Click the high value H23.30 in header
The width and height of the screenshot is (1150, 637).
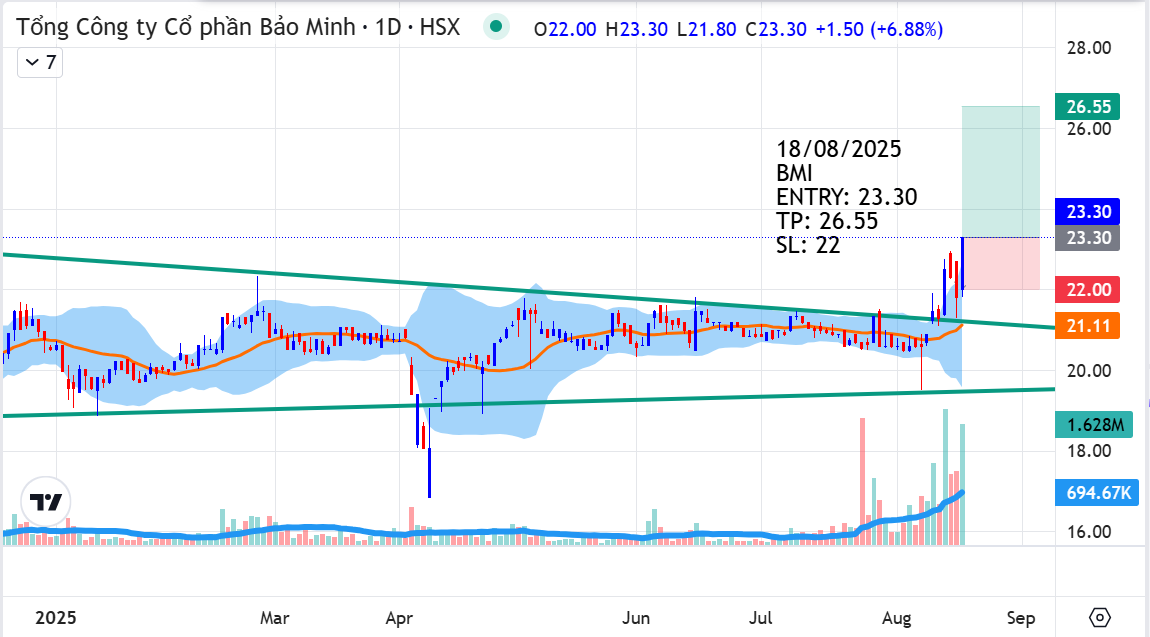pyautogui.click(x=637, y=29)
